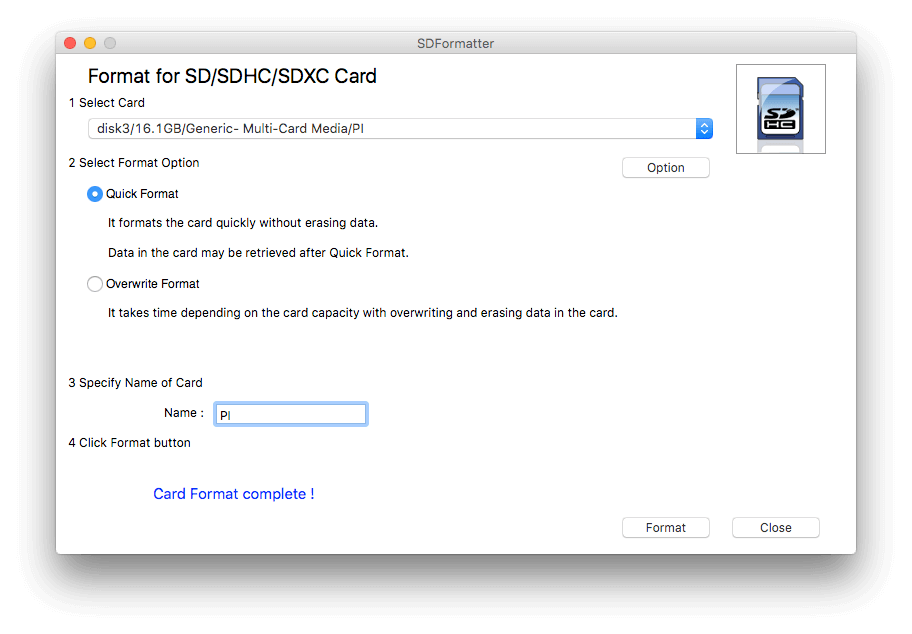Click the "1 Select Card" label
912x634 pixels.
coord(106,103)
